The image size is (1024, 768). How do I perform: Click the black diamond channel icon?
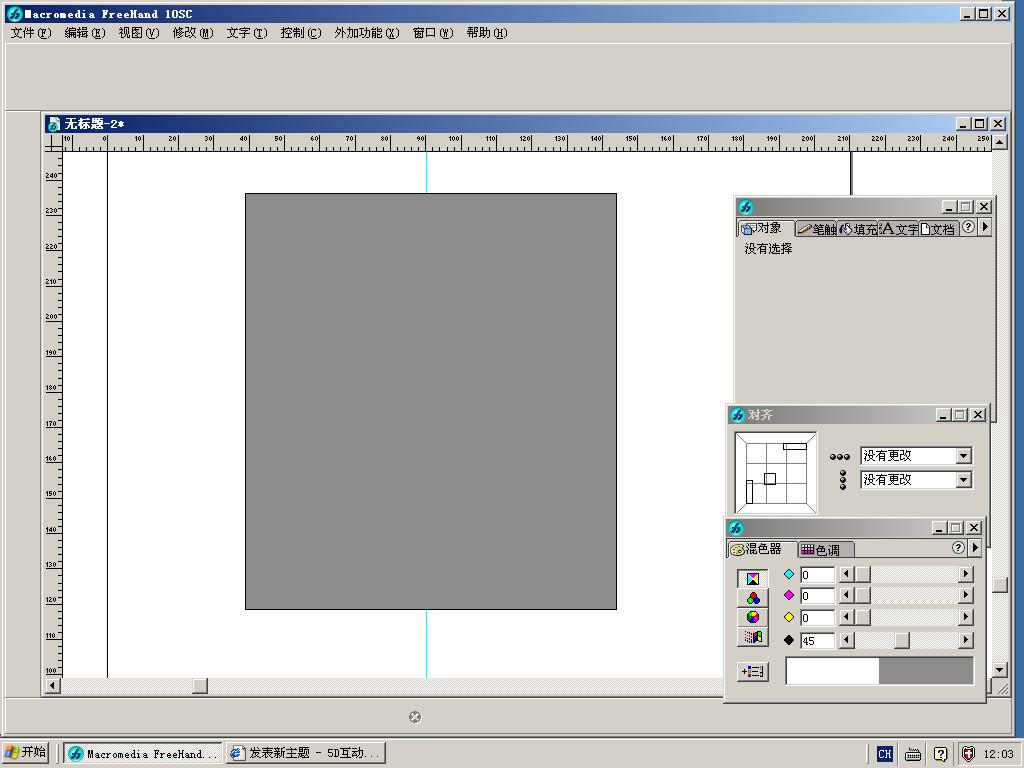point(789,640)
